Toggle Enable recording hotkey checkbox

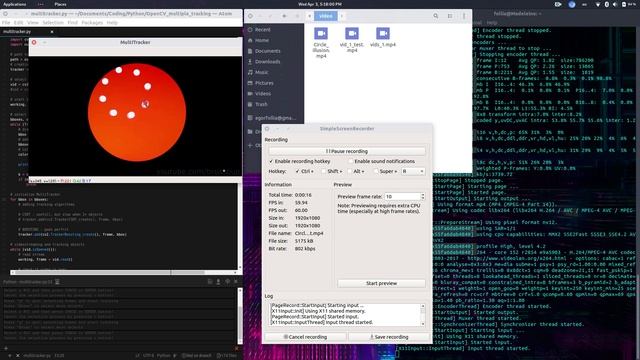[271, 161]
